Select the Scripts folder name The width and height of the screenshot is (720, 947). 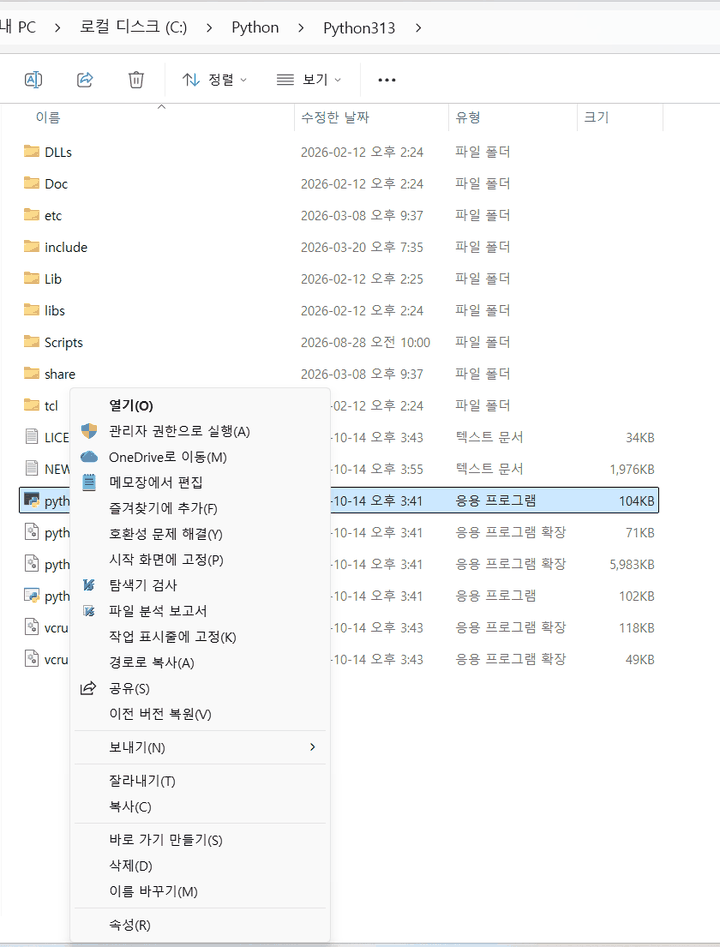[63, 342]
